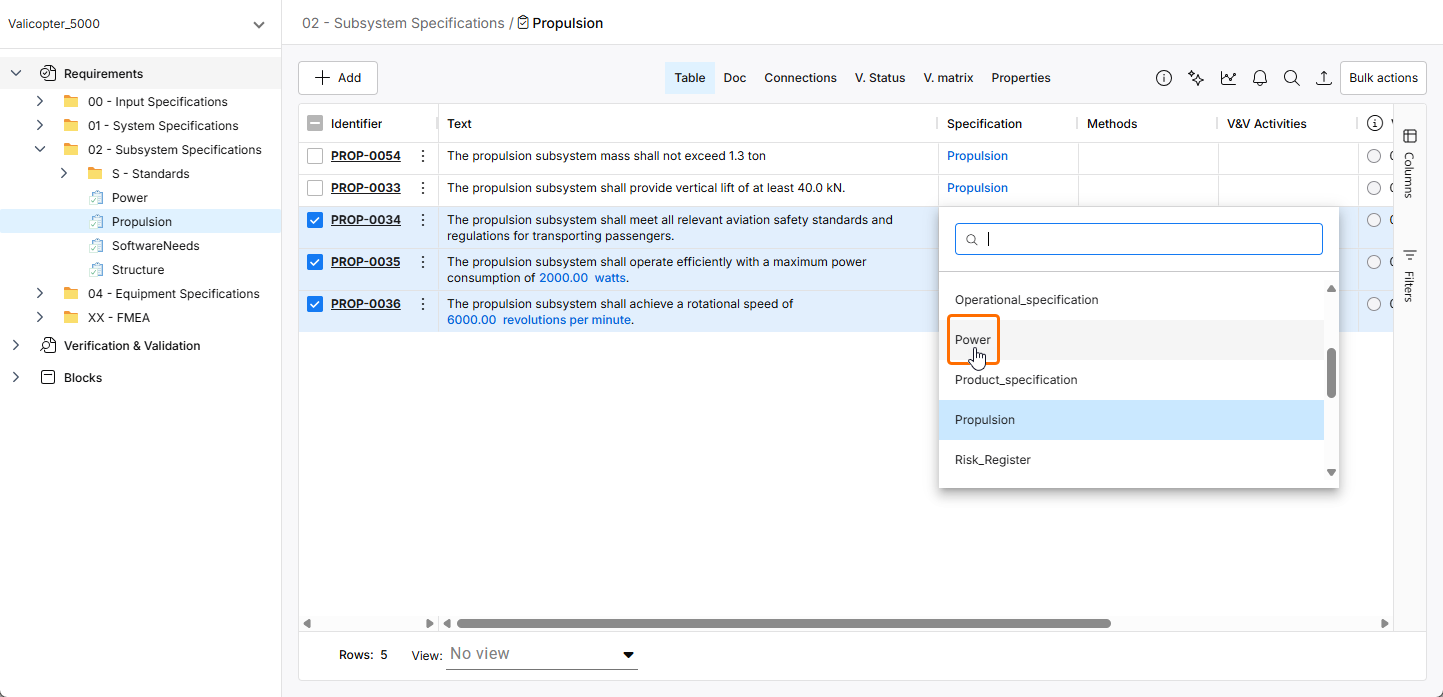
Task: Click the export upload icon
Action: point(1323,78)
